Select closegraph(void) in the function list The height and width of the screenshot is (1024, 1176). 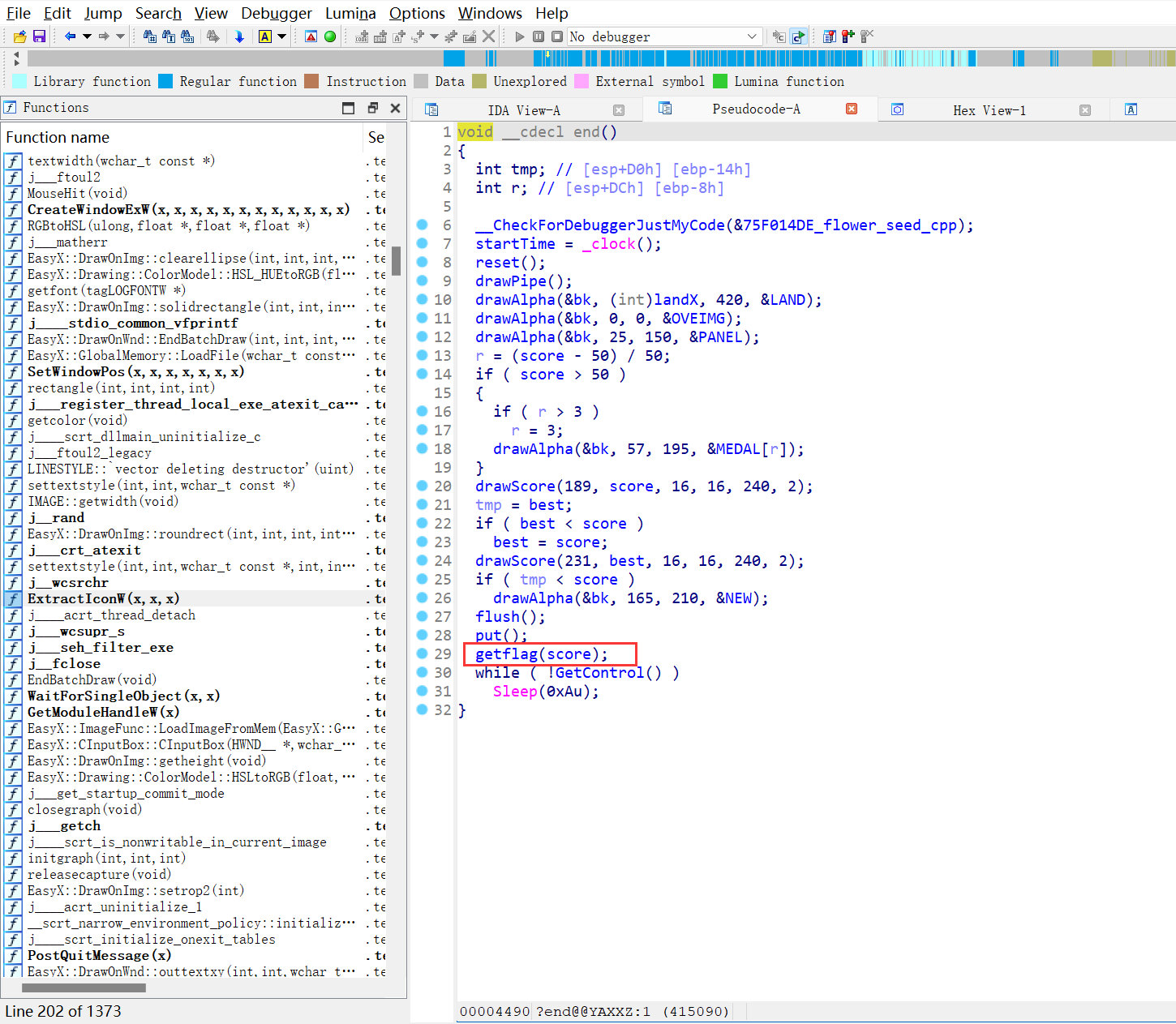tap(84, 809)
